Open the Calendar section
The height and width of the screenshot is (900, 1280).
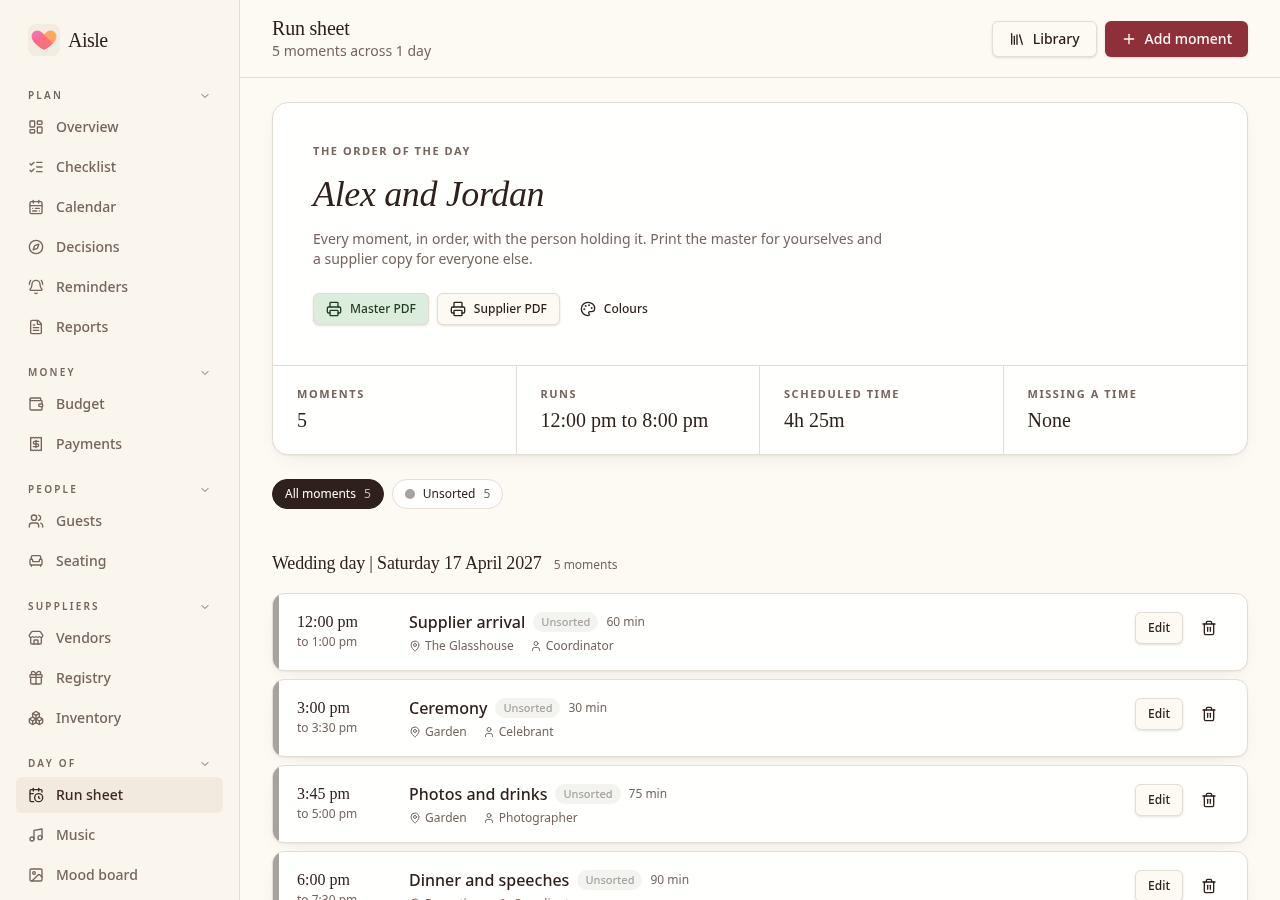[x=119, y=207]
